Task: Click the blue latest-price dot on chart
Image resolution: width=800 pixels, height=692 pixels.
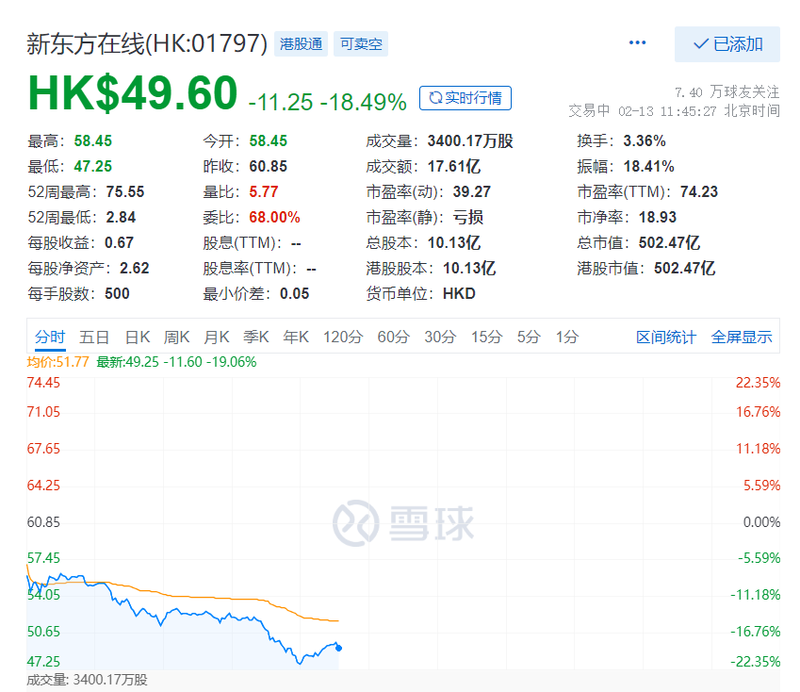Action: click(x=339, y=648)
